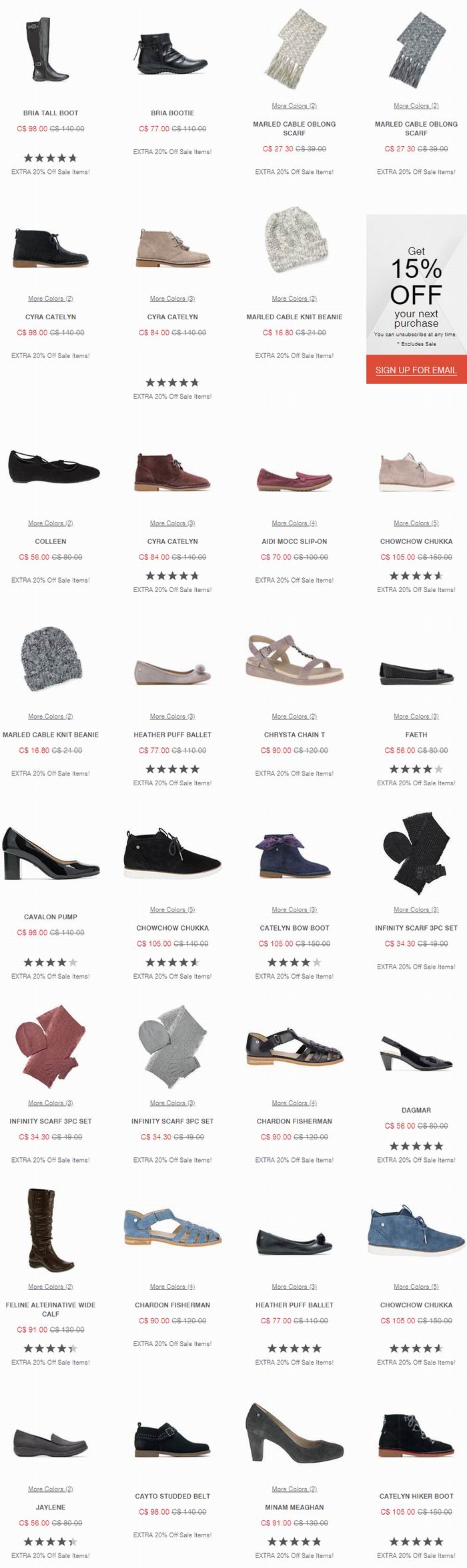Click the Jaylene star rating
Viewport: 467px width, 1568px height.
(51, 1542)
